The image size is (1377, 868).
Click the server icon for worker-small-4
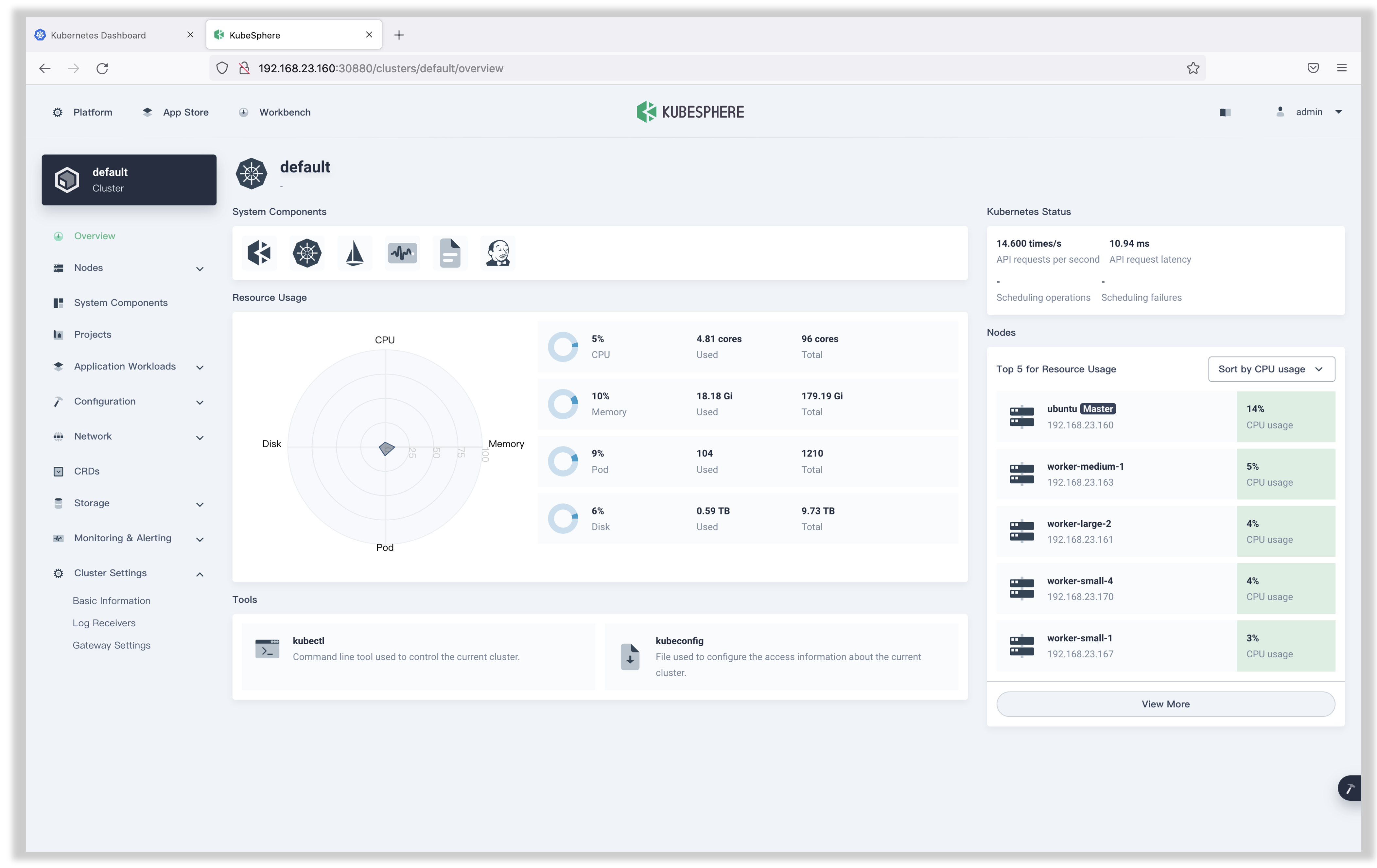coord(1021,588)
